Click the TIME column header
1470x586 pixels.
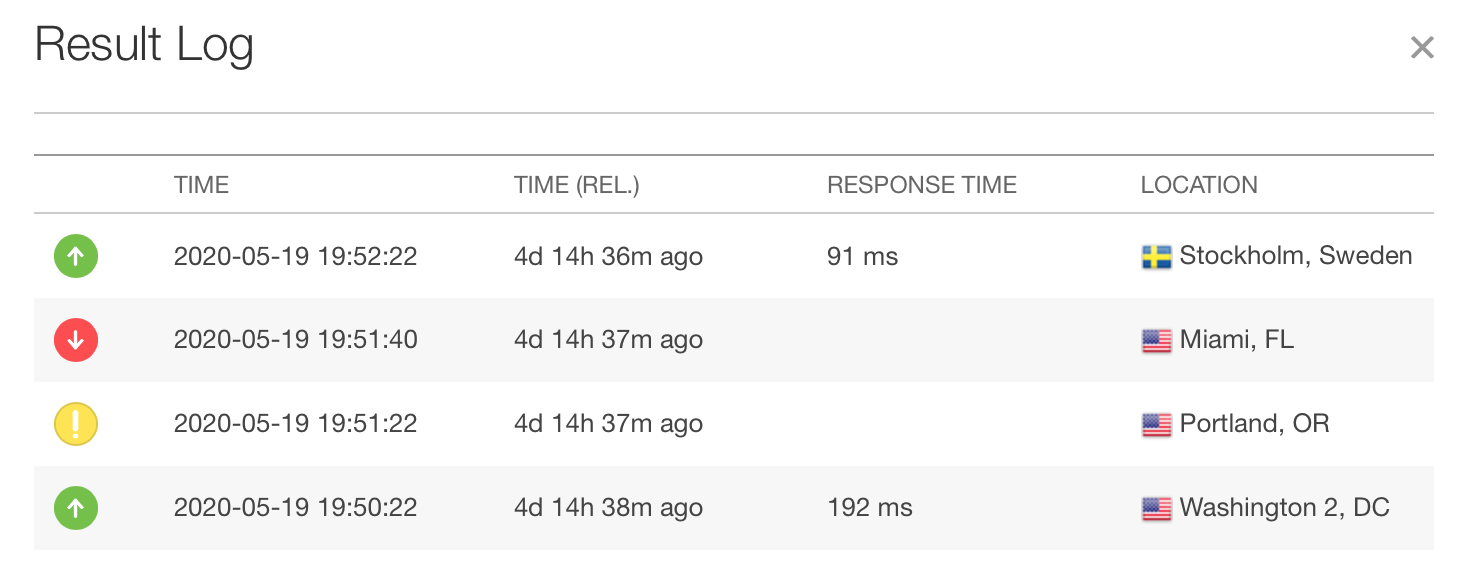click(x=201, y=185)
